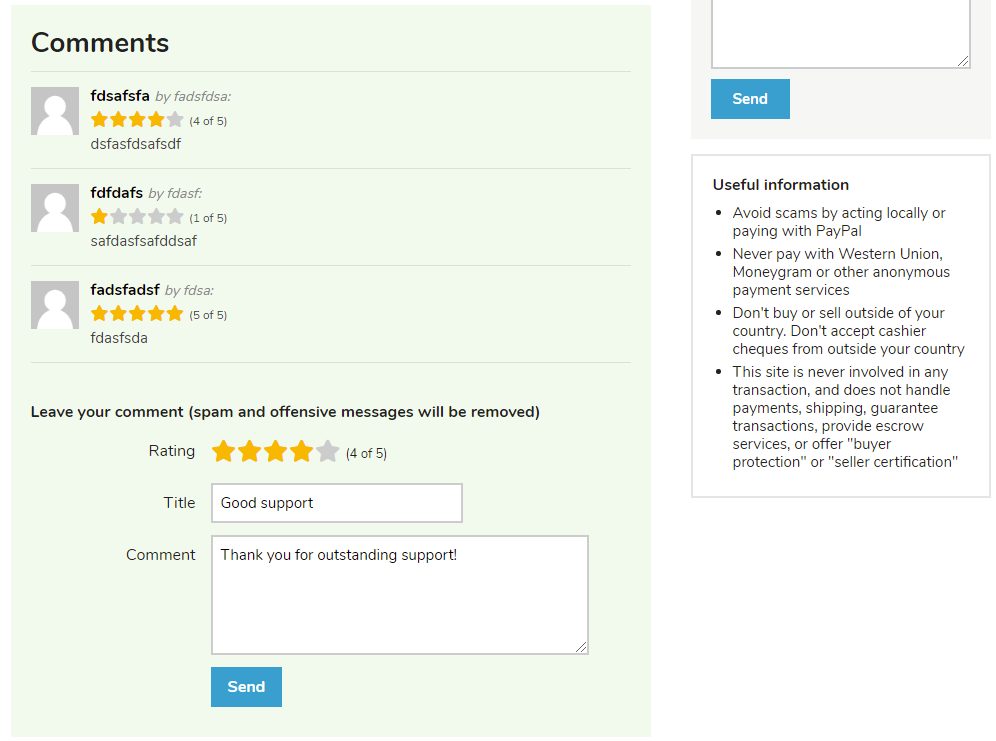Click the Title field showing Good support

(x=336, y=502)
